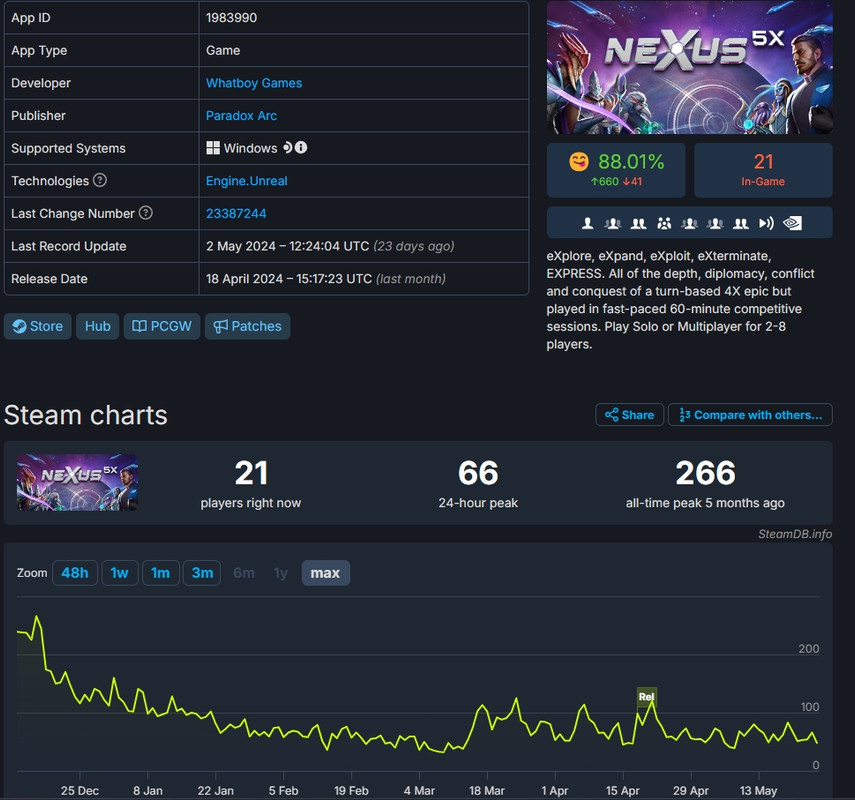Set chart zoom to 48h
Image resolution: width=855 pixels, height=800 pixels.
click(x=75, y=573)
